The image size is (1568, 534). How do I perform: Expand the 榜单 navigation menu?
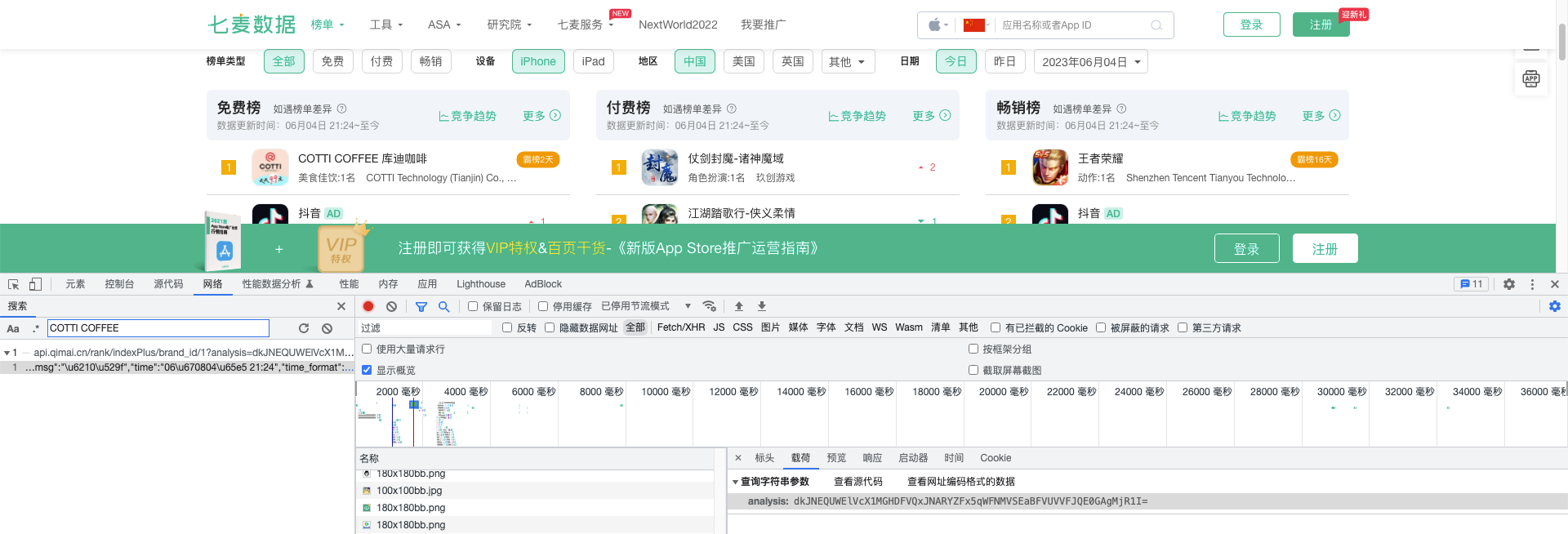(x=327, y=24)
